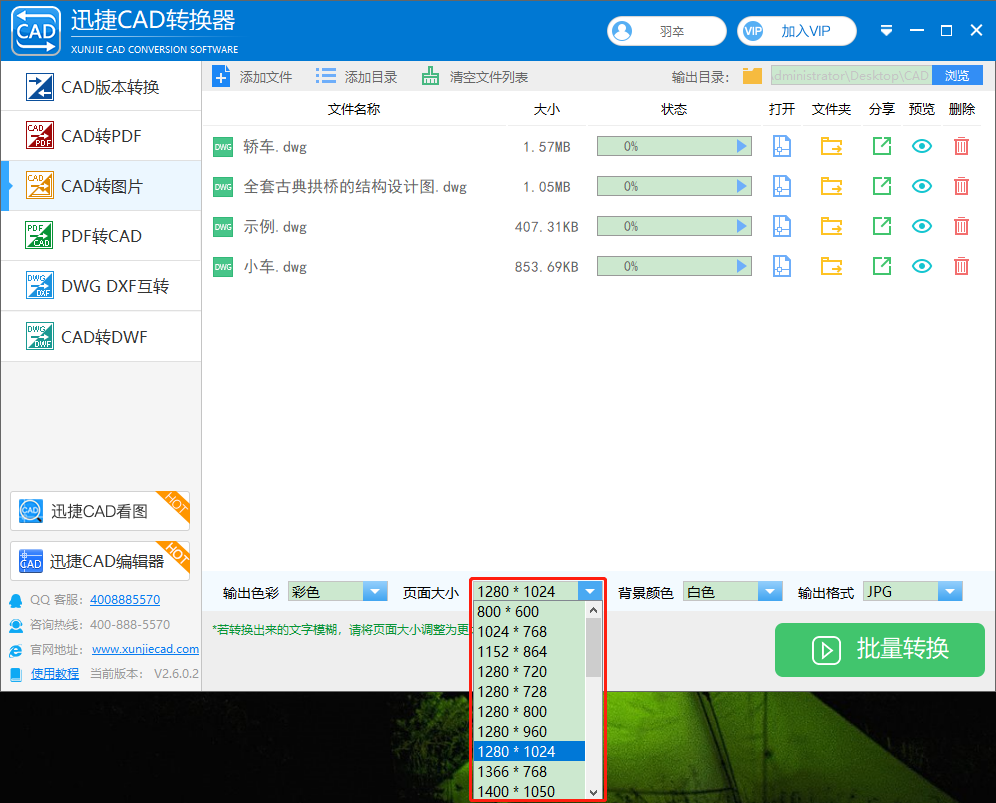The height and width of the screenshot is (803, 996).
Task: Share the 示例.dwg file
Action: [x=882, y=227]
